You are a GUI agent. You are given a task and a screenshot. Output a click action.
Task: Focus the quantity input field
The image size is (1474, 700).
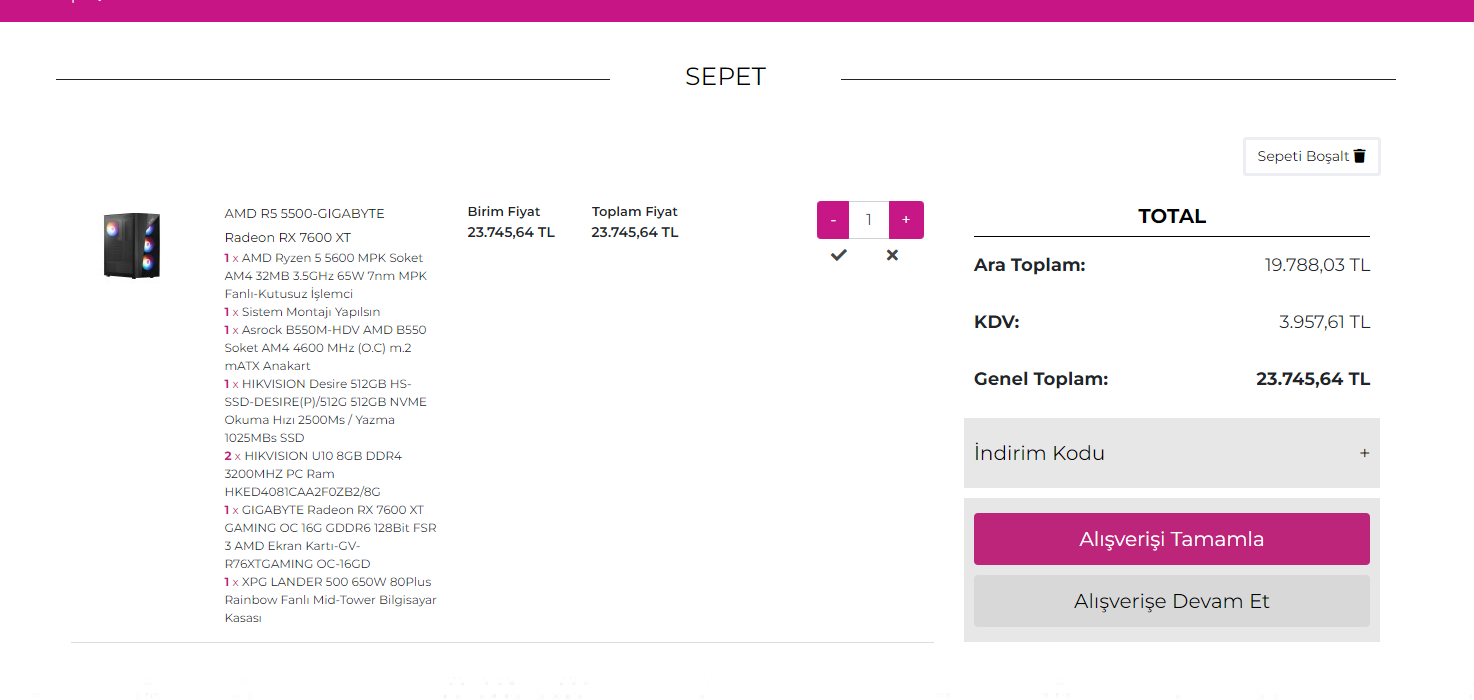869,220
